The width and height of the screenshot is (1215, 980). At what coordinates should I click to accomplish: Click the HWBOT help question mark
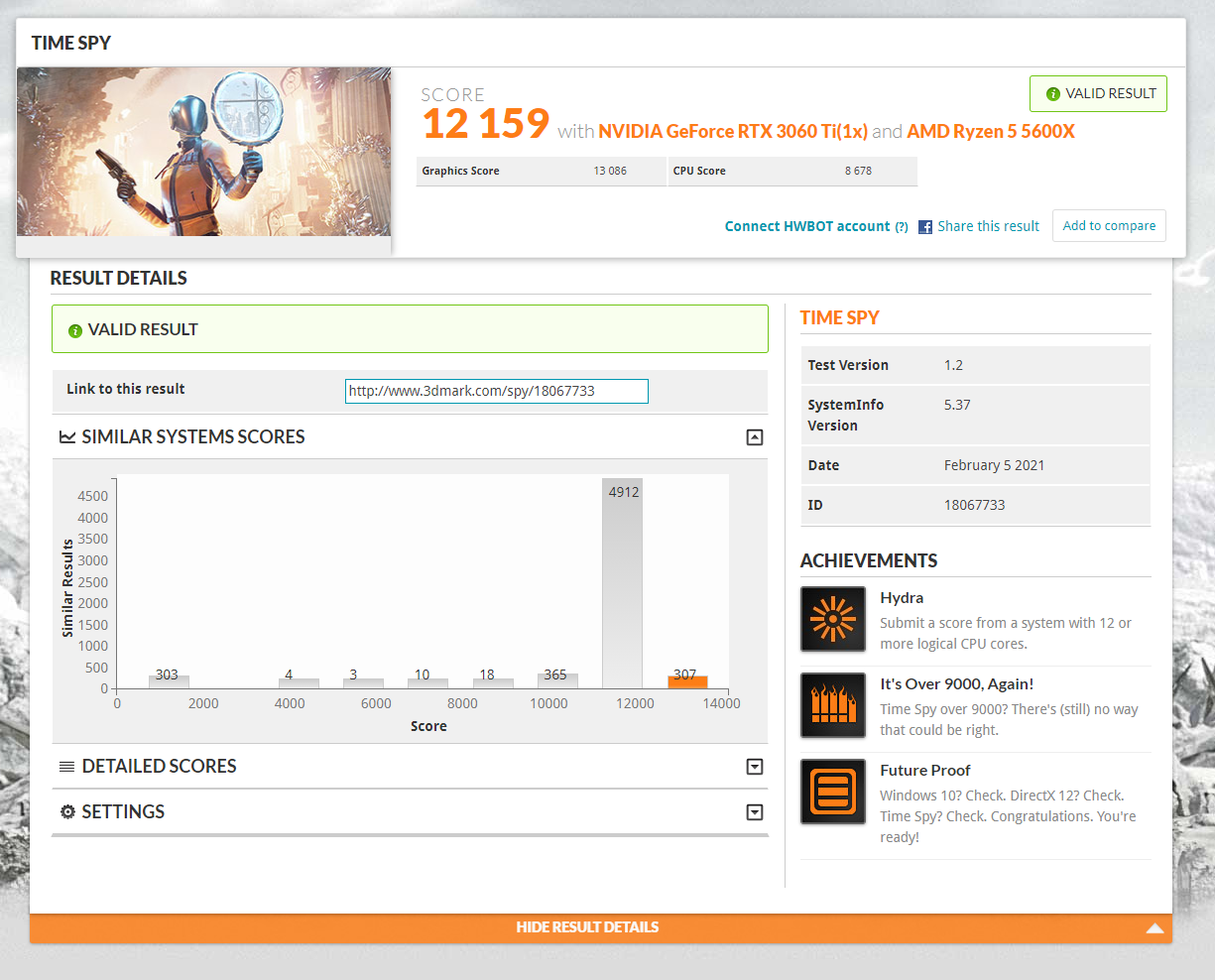pyautogui.click(x=902, y=227)
